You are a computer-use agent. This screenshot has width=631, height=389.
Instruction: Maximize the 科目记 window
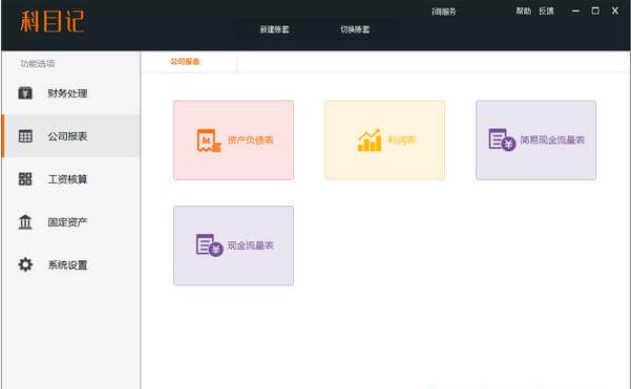point(595,11)
